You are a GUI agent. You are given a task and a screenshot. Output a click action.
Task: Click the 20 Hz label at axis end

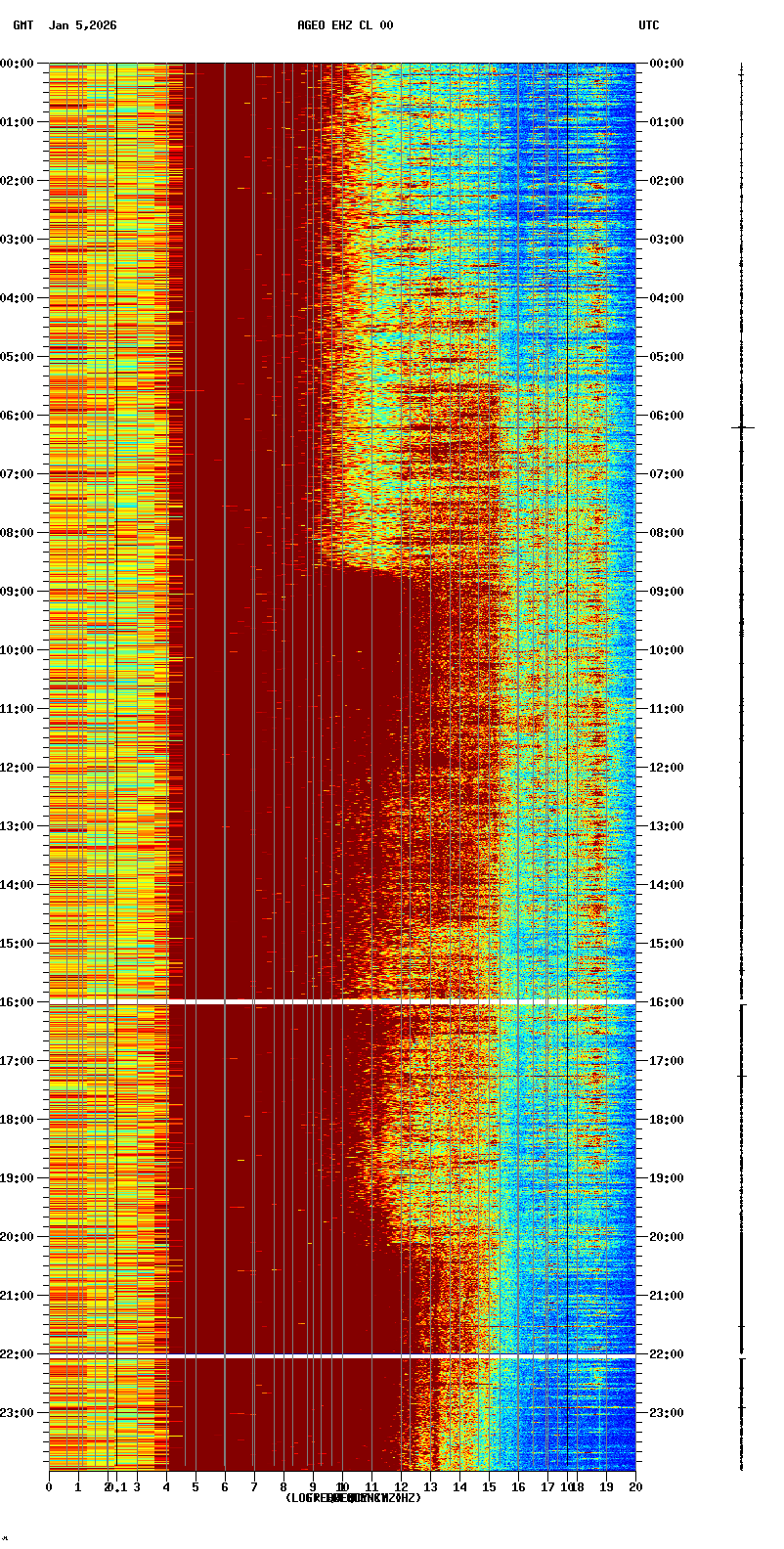(635, 1487)
